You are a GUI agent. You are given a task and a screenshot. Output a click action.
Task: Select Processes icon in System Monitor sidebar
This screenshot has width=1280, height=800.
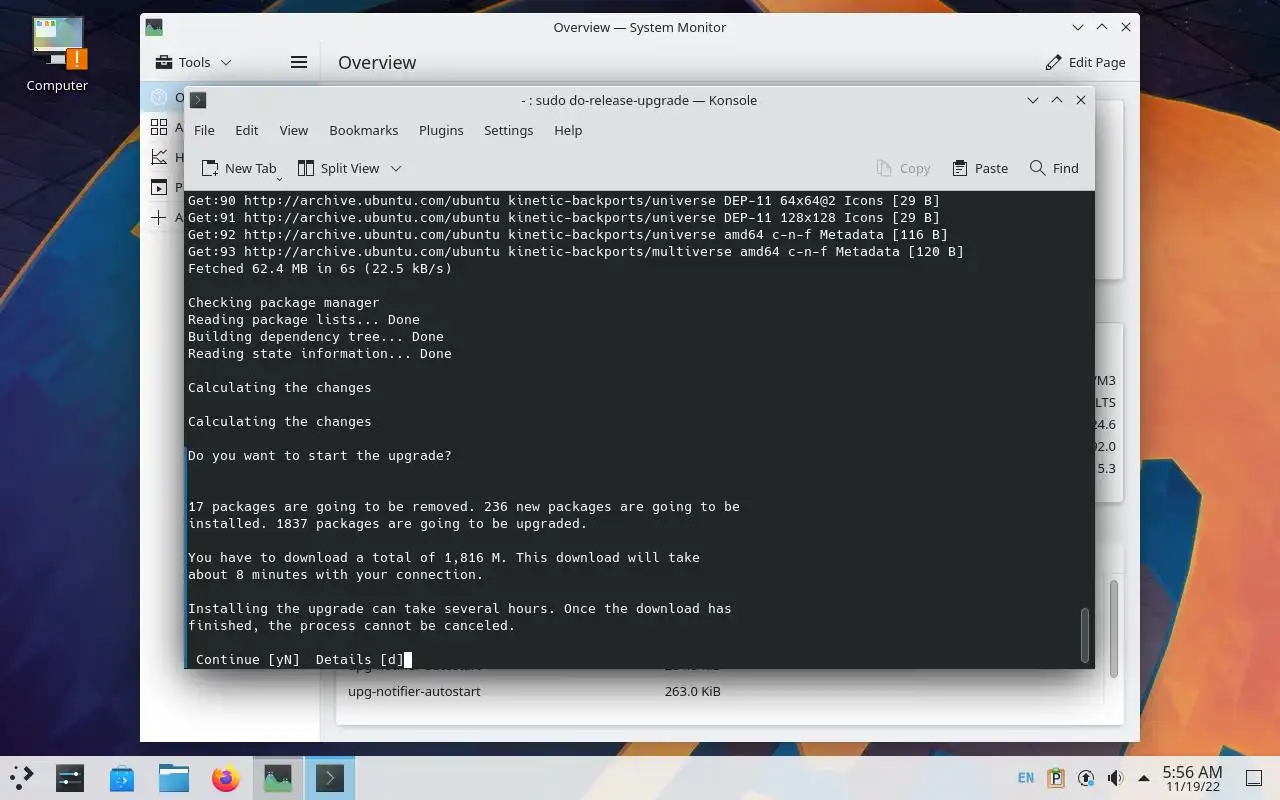(159, 187)
